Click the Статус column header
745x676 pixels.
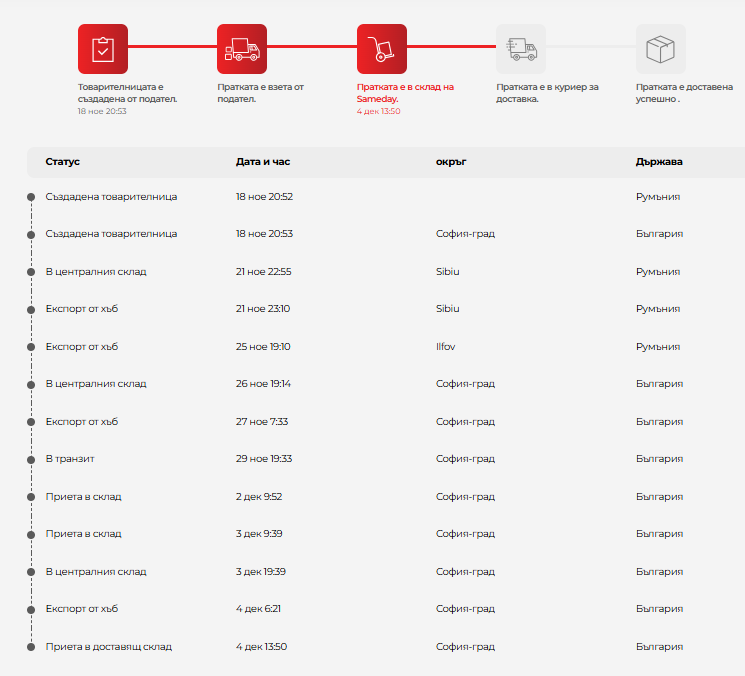point(62,162)
